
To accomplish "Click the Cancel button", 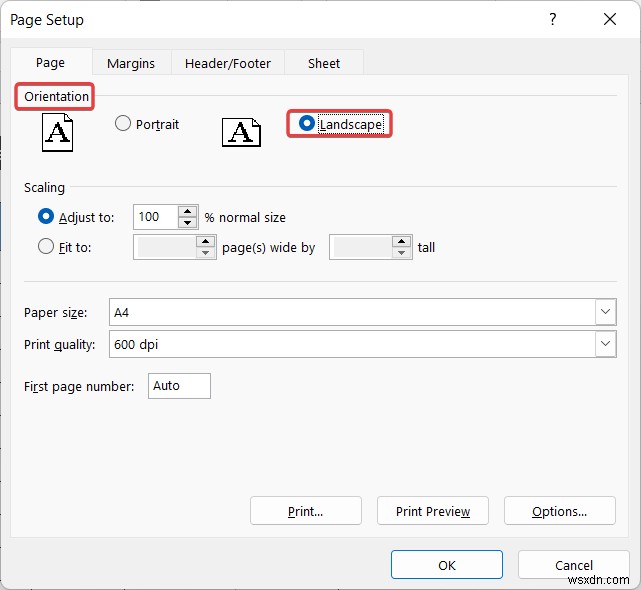I will (x=574, y=565).
